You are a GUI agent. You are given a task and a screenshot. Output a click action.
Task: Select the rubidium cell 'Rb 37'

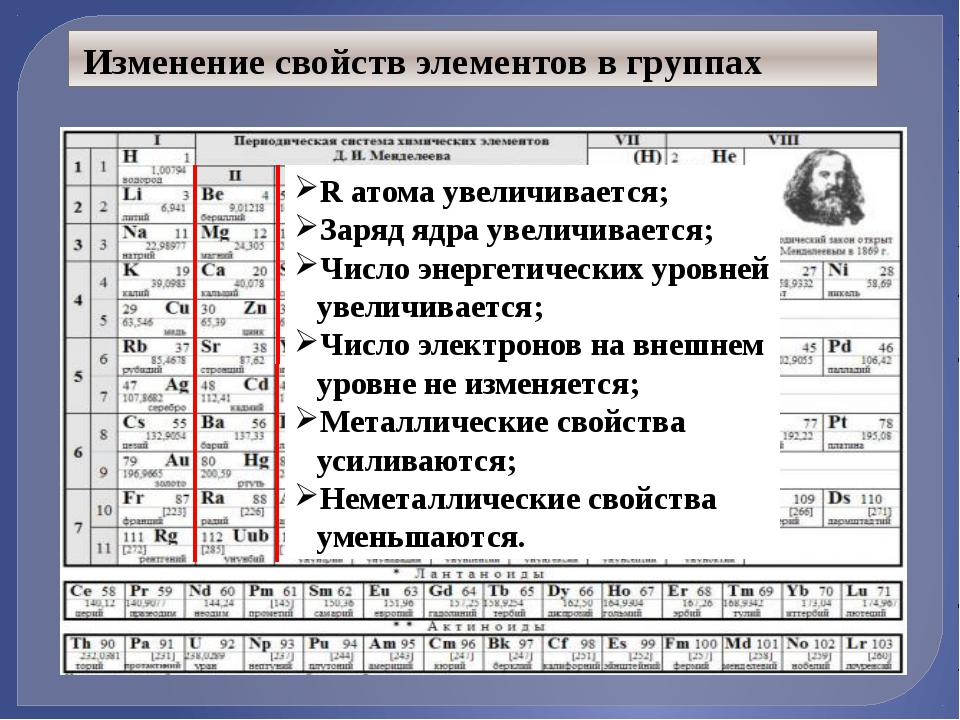point(157,356)
